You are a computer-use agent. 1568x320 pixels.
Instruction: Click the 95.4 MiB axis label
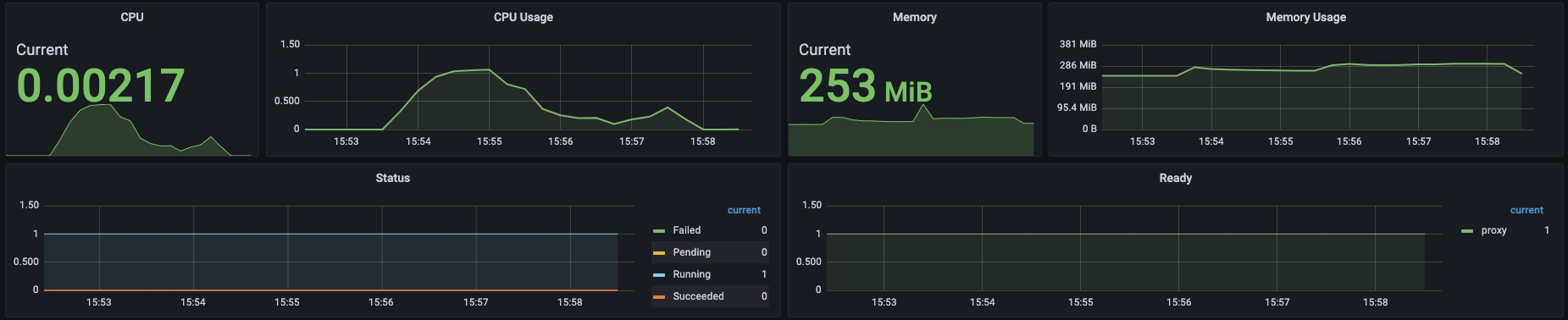[x=1077, y=108]
